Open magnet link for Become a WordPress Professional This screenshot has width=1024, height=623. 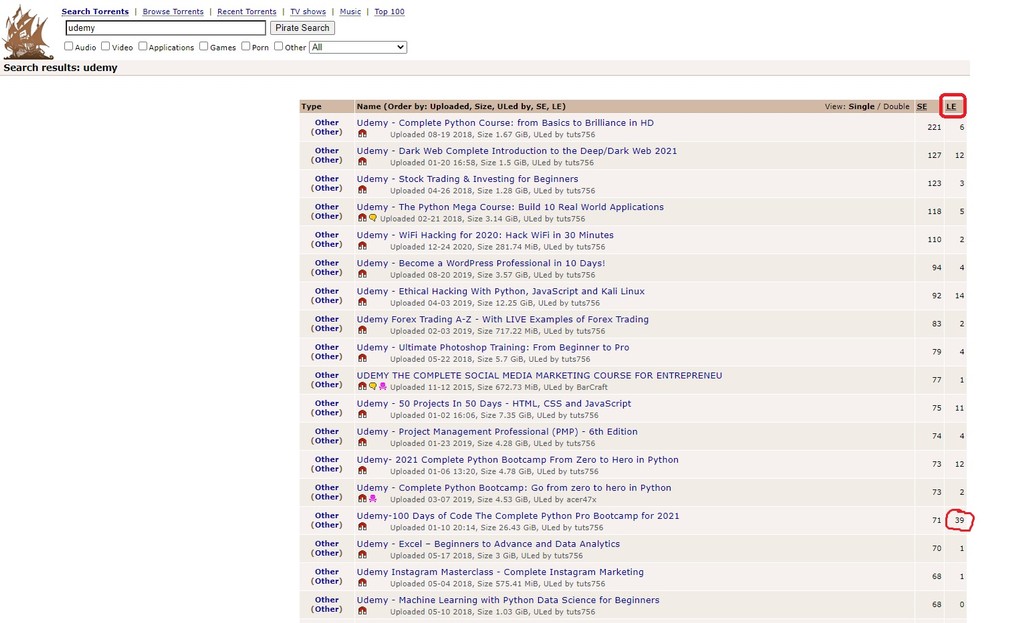click(362, 274)
